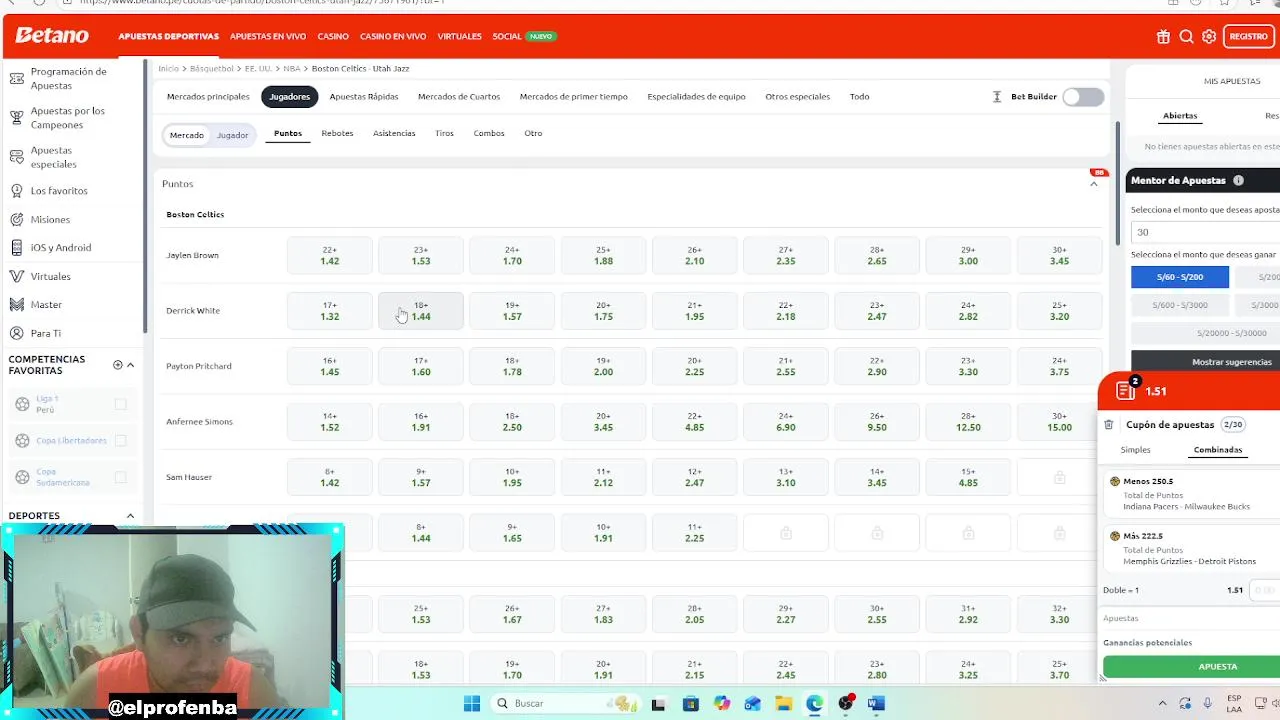Open the Asistencias stat tab
Image resolution: width=1280 pixels, height=720 pixels.
[394, 133]
